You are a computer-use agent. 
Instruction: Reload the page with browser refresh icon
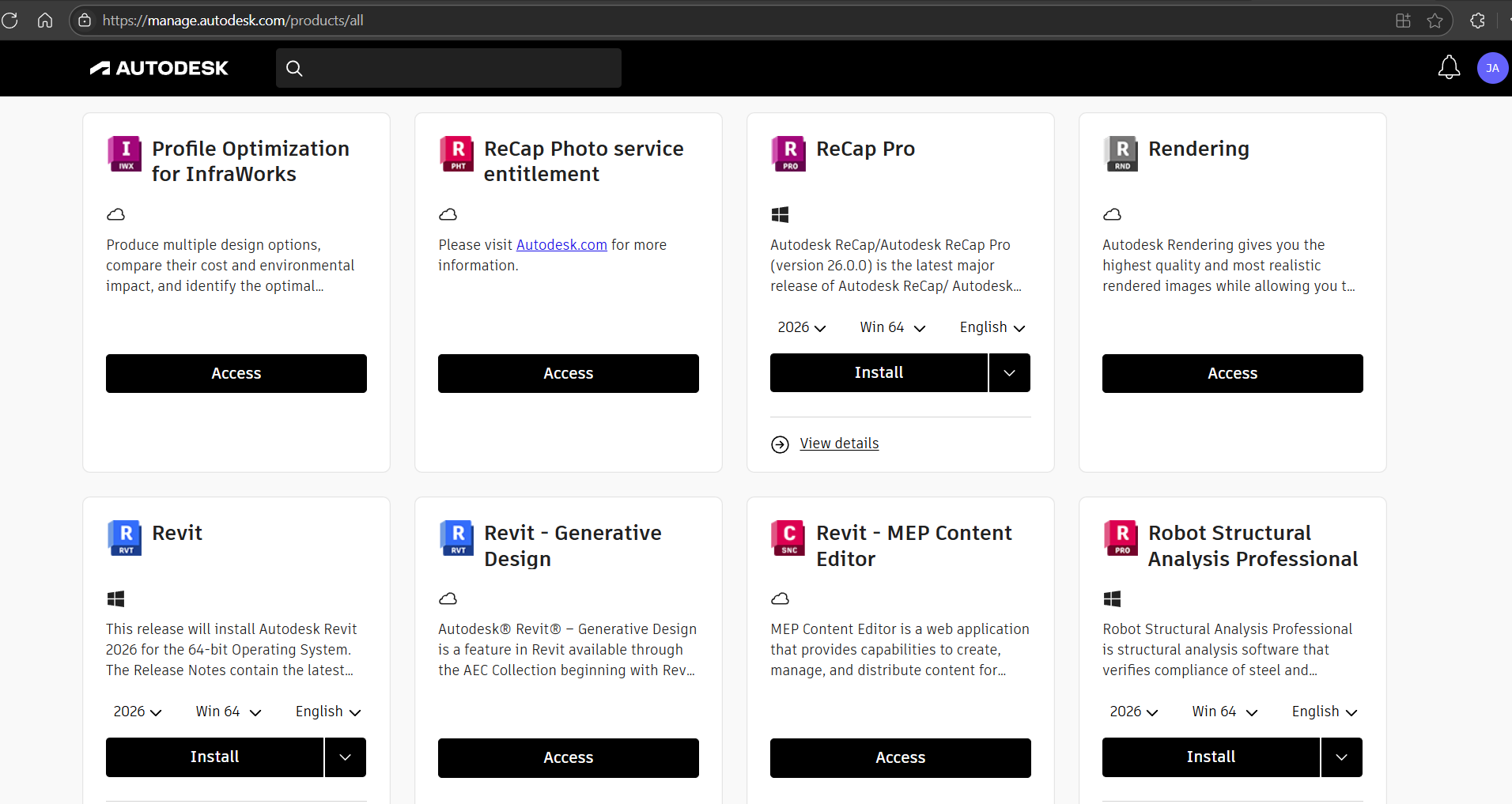tap(9, 21)
